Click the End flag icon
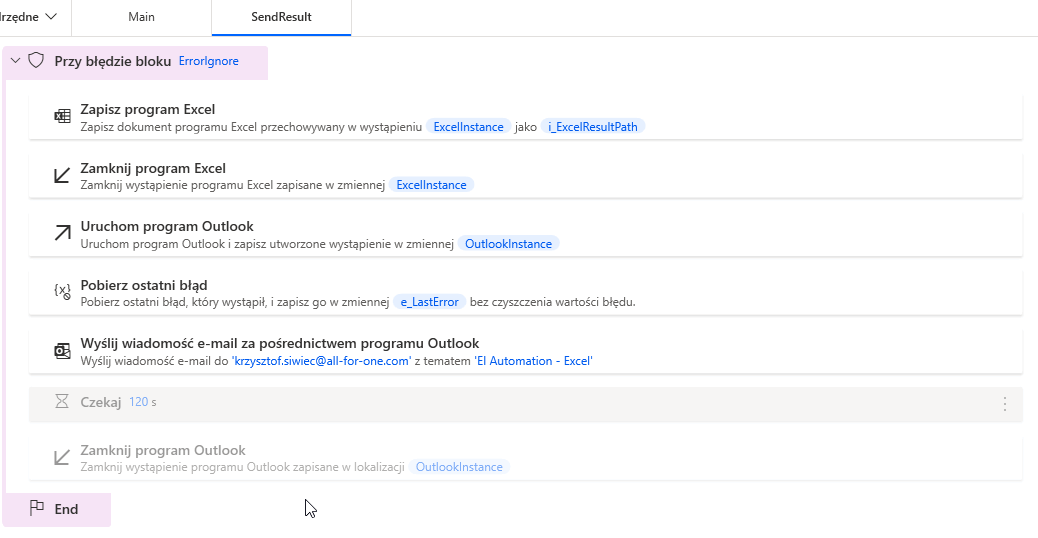The width and height of the screenshot is (1038, 538). click(x=37, y=509)
